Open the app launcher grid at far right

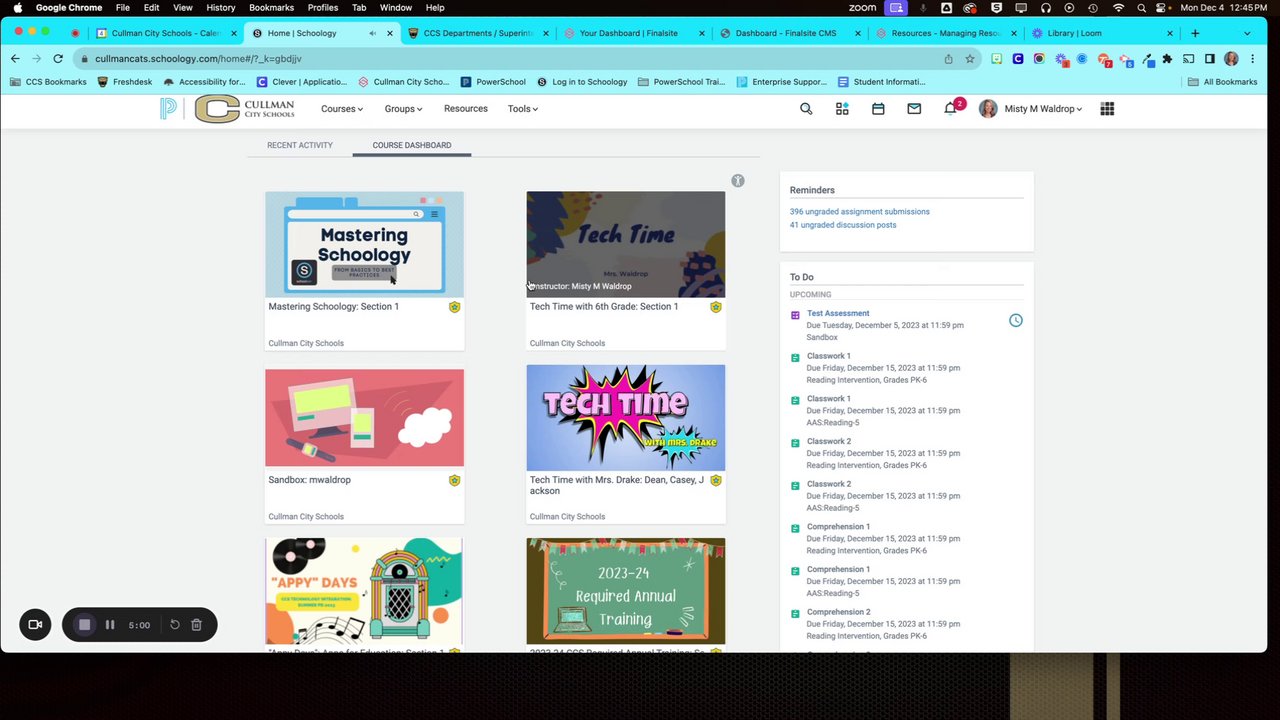(1107, 109)
